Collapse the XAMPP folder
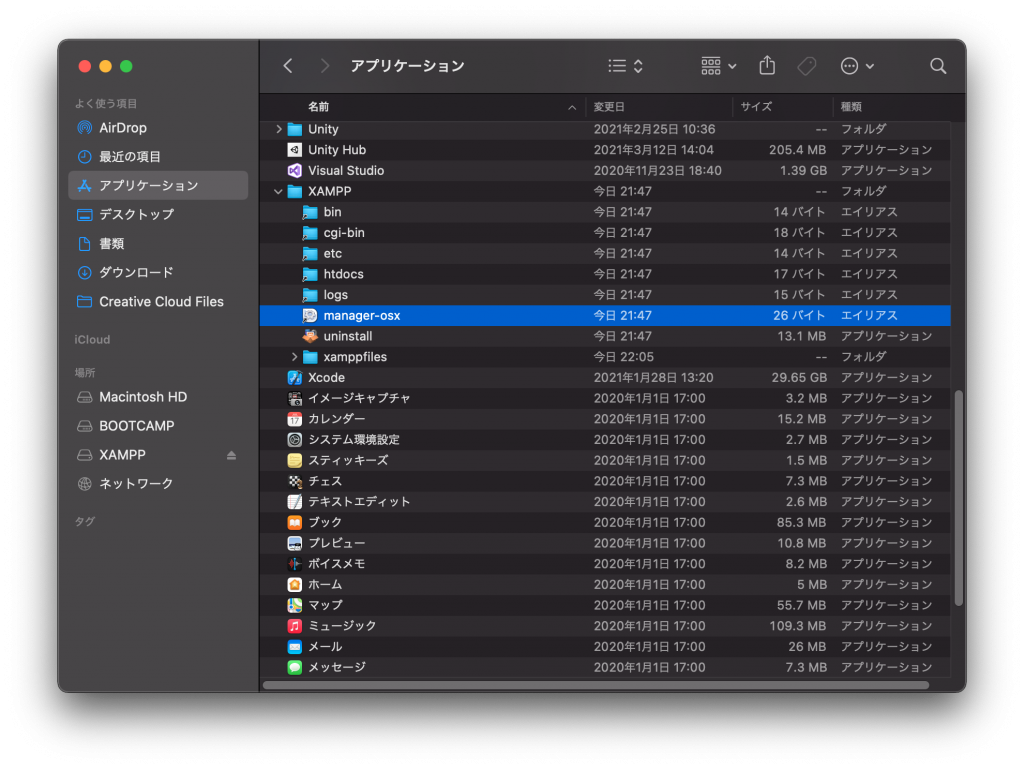This screenshot has height=769, width=1024. point(279,192)
